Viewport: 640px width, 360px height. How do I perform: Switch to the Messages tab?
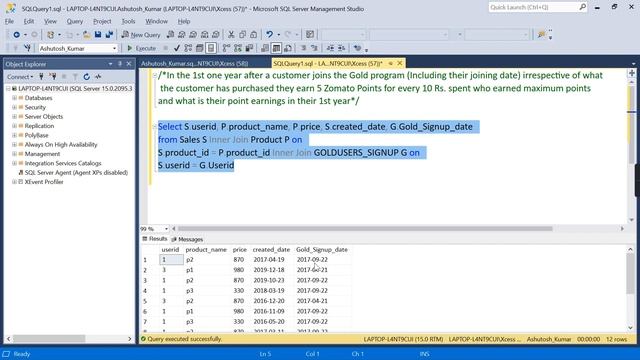click(187, 239)
